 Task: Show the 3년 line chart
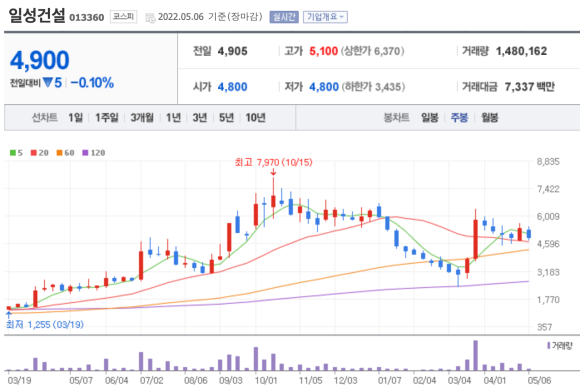point(200,118)
